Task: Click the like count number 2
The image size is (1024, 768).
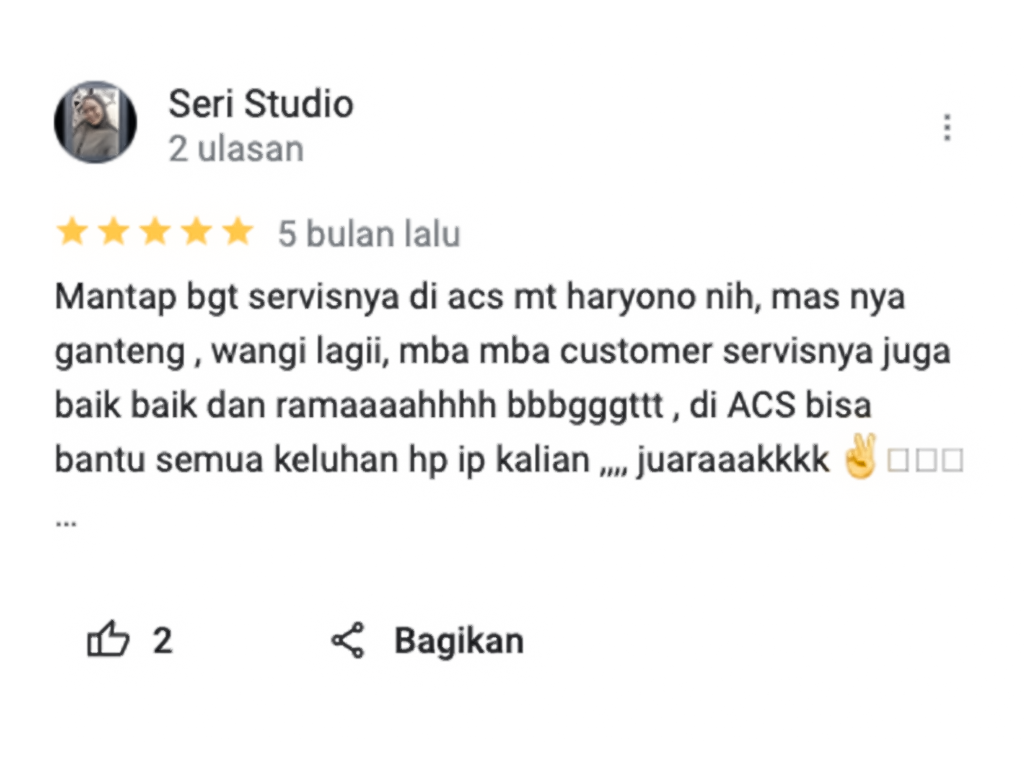Action: click(x=163, y=641)
